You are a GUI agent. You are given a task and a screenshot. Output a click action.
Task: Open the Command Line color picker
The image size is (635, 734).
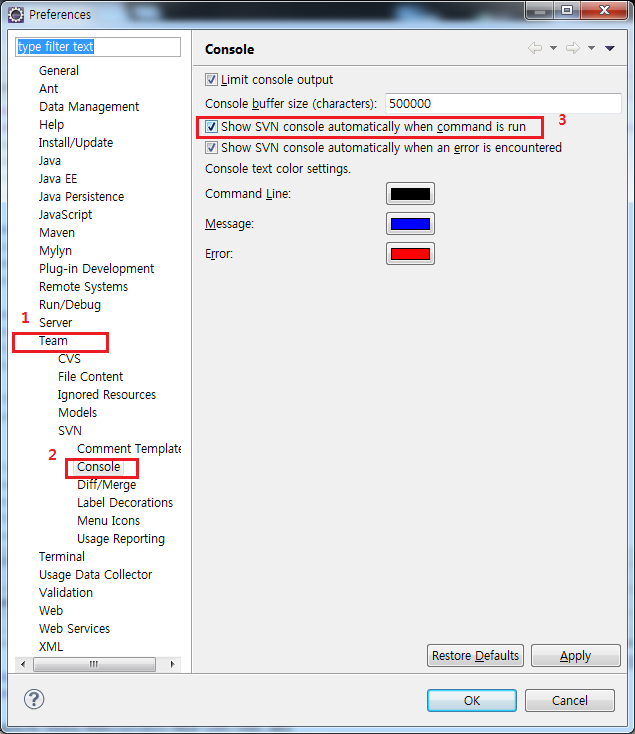pos(410,194)
